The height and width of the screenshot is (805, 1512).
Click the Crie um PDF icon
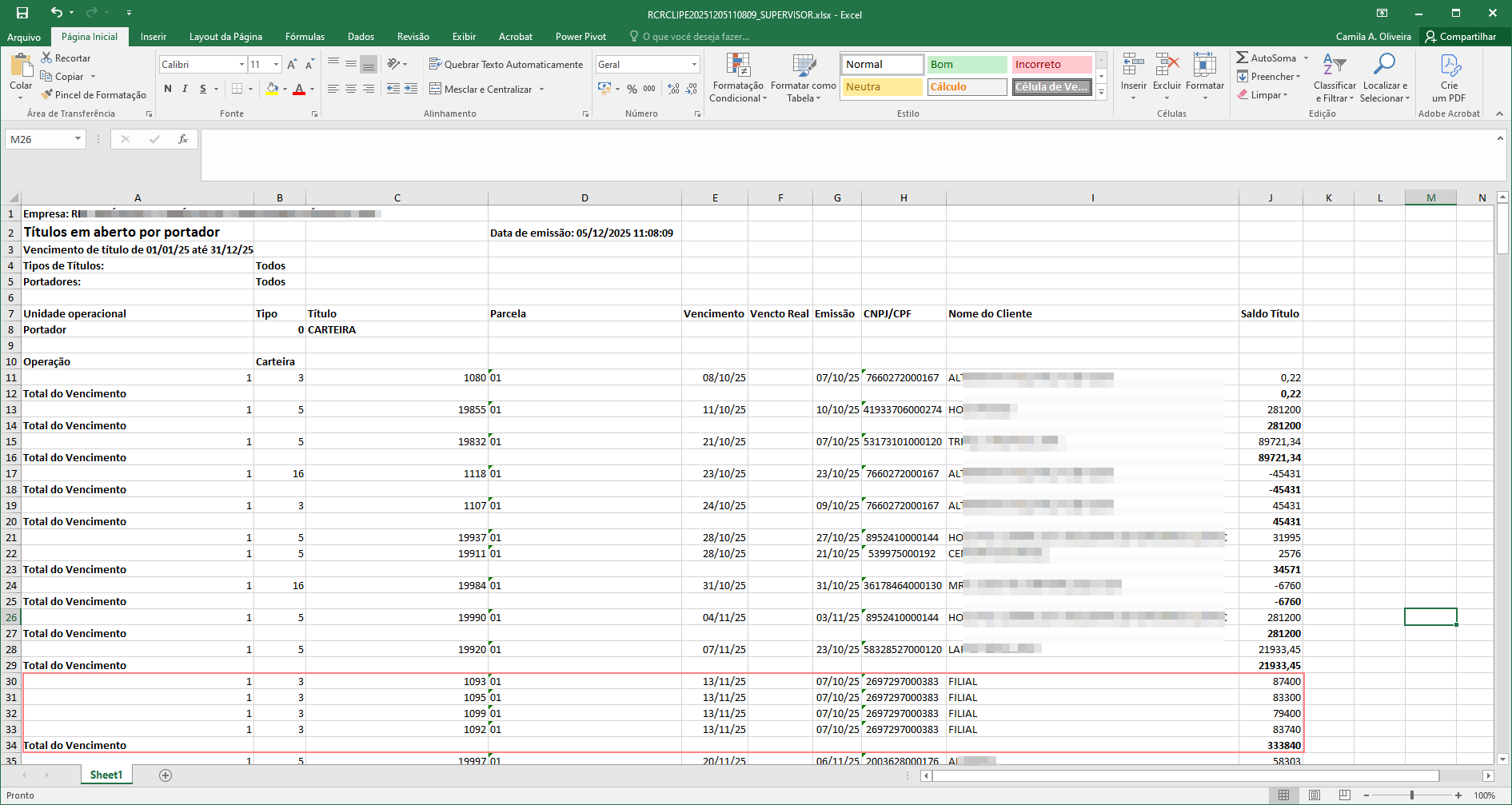click(x=1449, y=66)
